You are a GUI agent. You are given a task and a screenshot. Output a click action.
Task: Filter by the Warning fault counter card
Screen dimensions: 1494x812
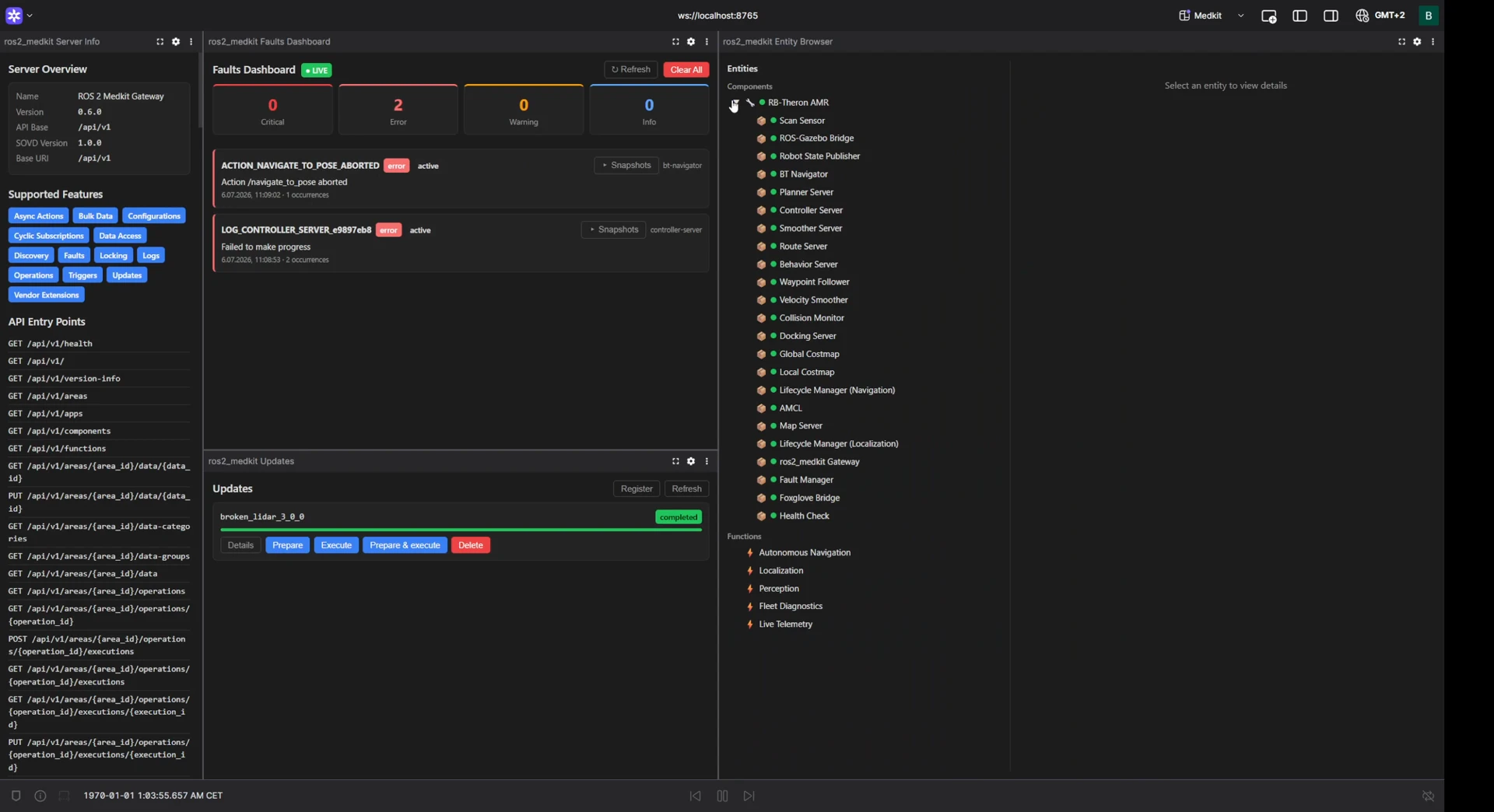524,110
